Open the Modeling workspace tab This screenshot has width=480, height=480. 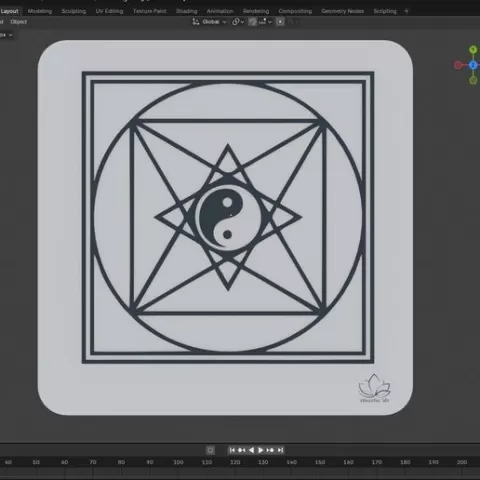point(40,11)
